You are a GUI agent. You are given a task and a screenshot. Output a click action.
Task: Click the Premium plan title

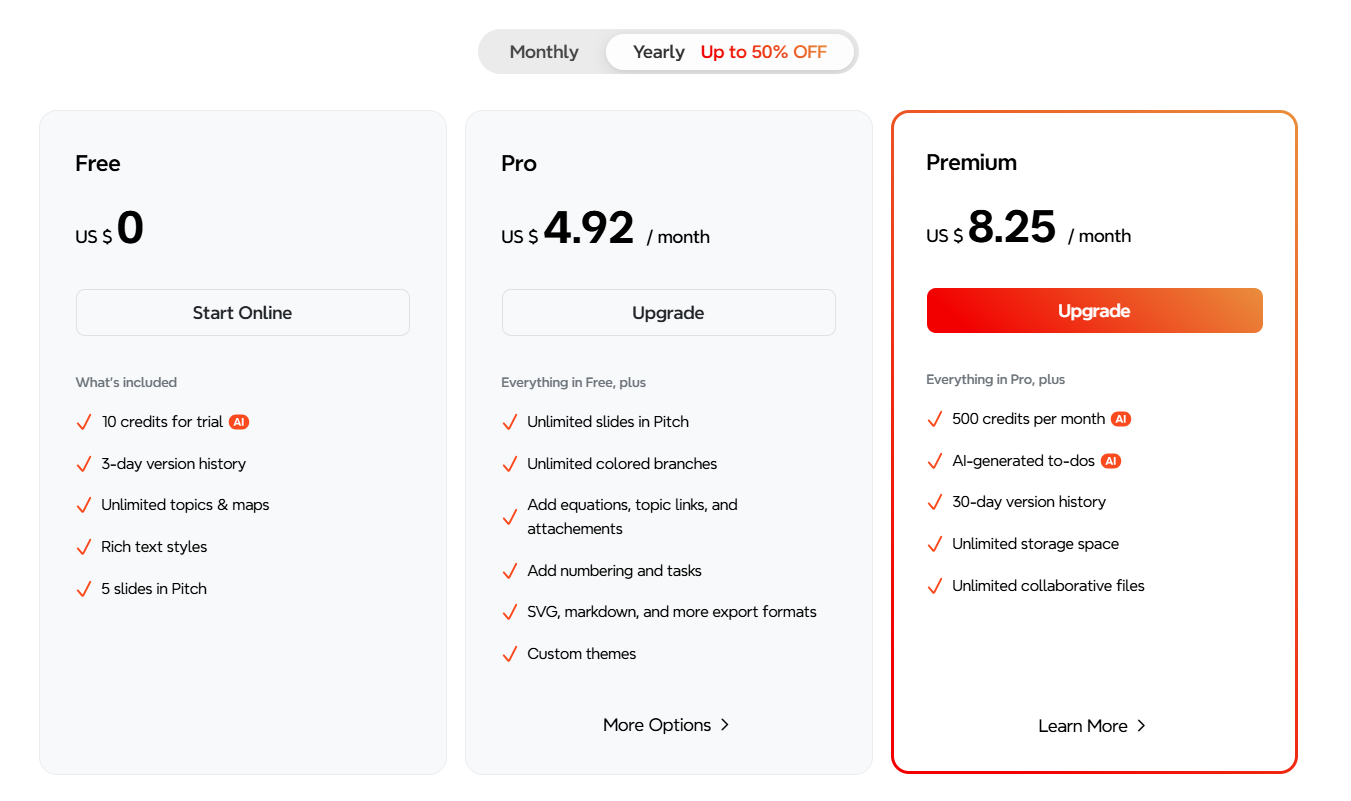pos(971,163)
